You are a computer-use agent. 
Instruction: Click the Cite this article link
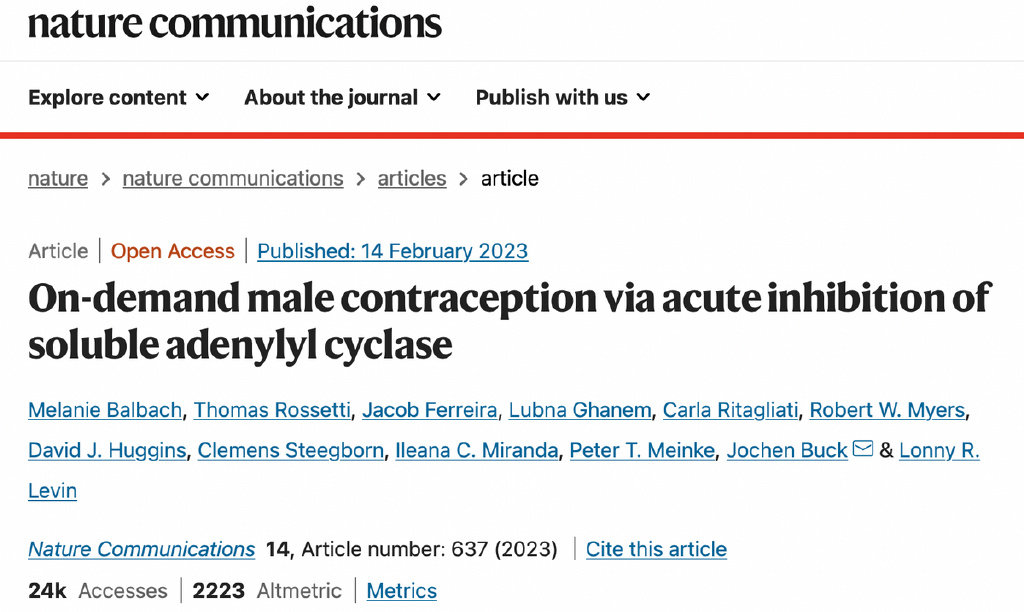coord(656,549)
